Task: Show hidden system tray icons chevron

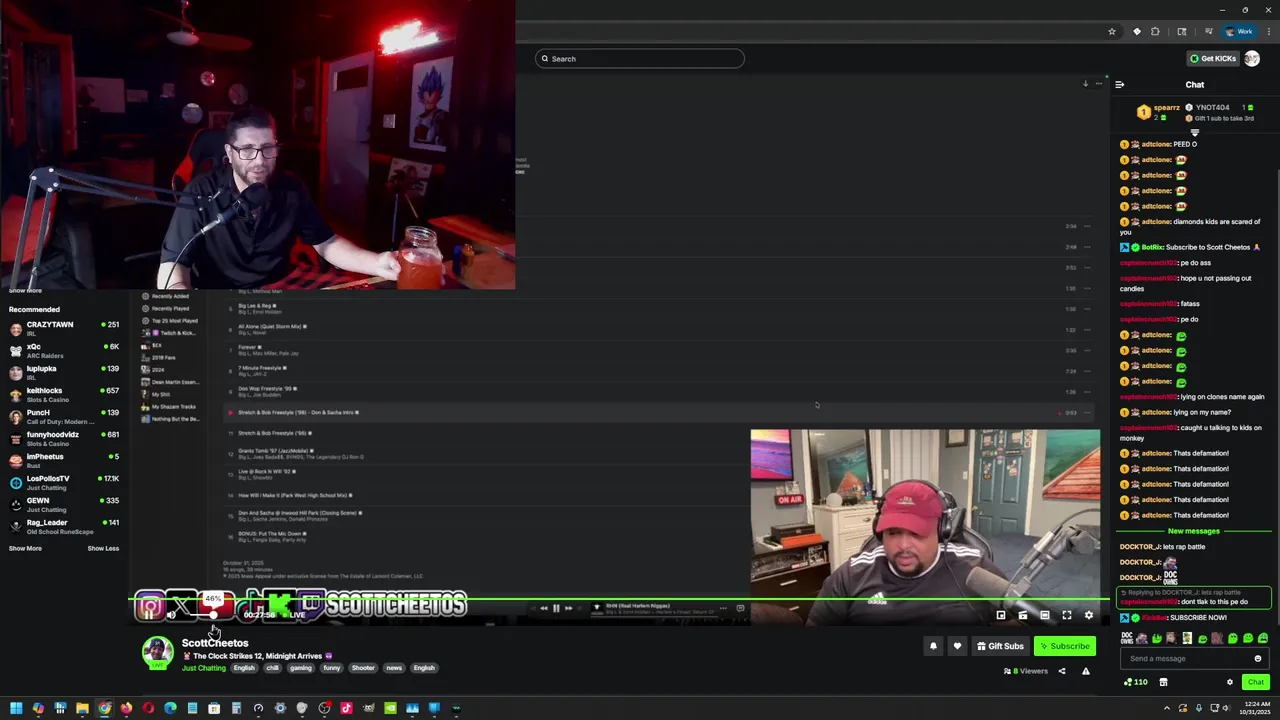Action: (1167, 708)
